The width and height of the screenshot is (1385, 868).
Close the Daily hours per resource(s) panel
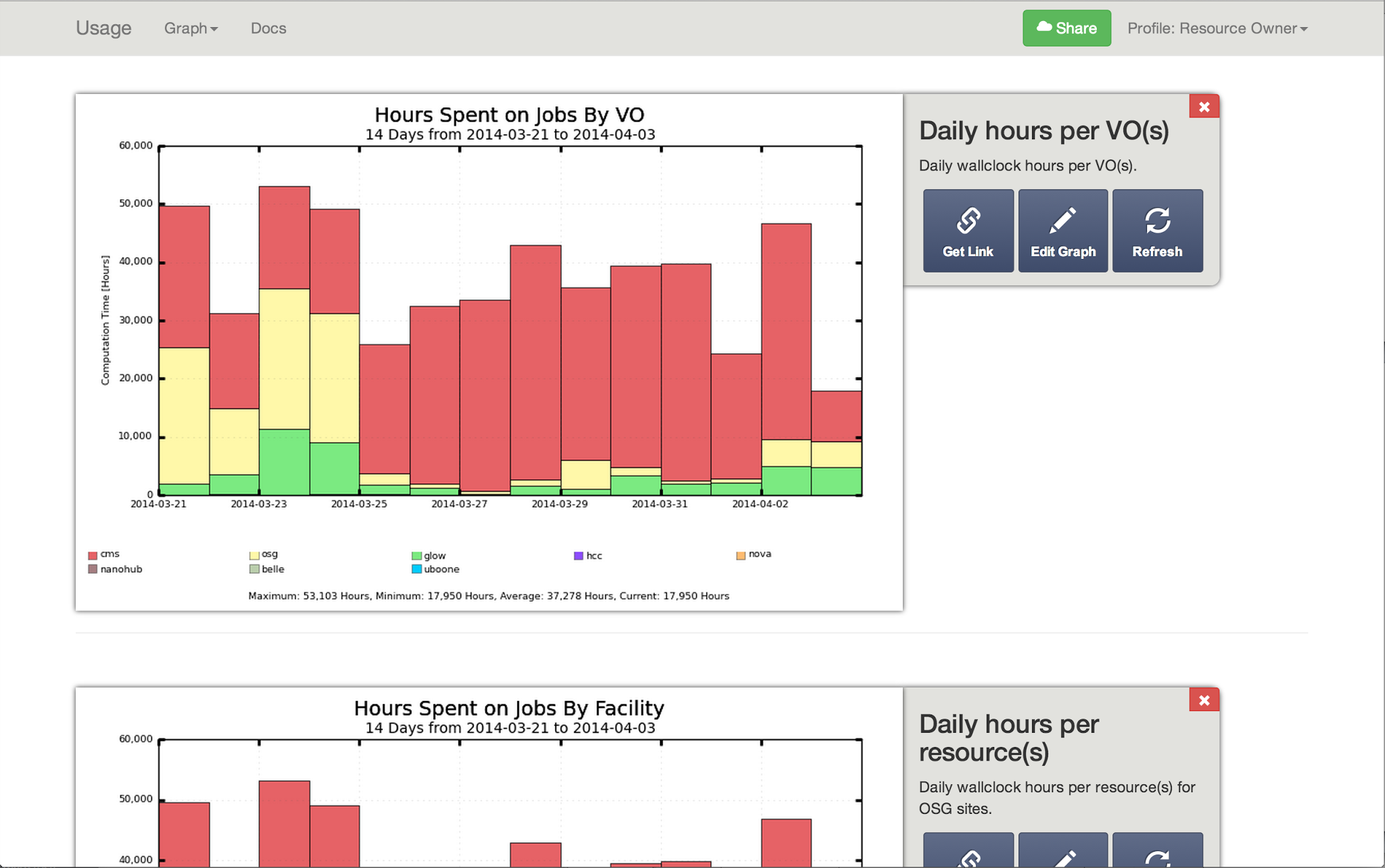point(1204,700)
